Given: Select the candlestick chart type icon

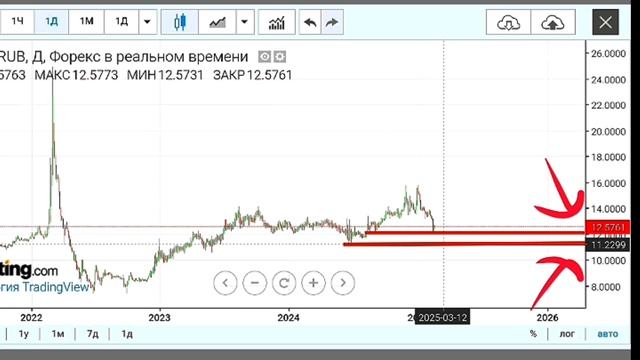Looking at the screenshot, I should pos(180,22).
